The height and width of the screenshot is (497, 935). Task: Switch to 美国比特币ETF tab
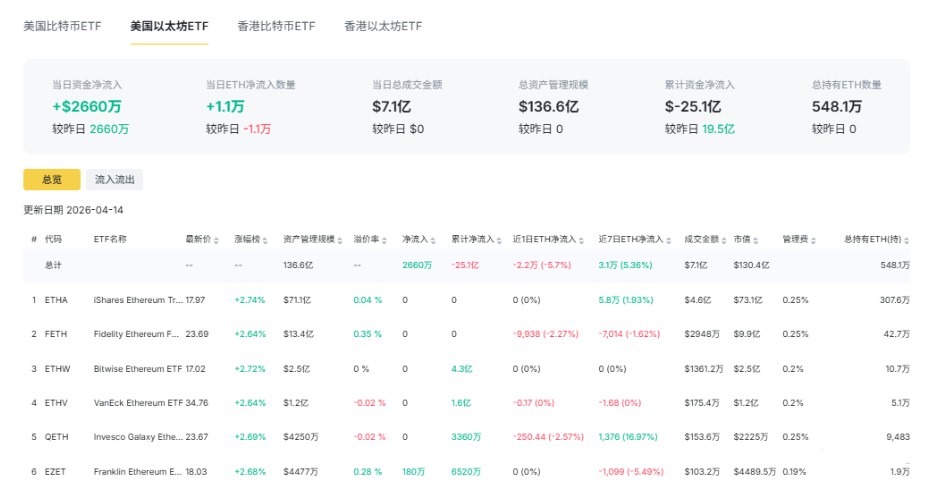point(63,26)
